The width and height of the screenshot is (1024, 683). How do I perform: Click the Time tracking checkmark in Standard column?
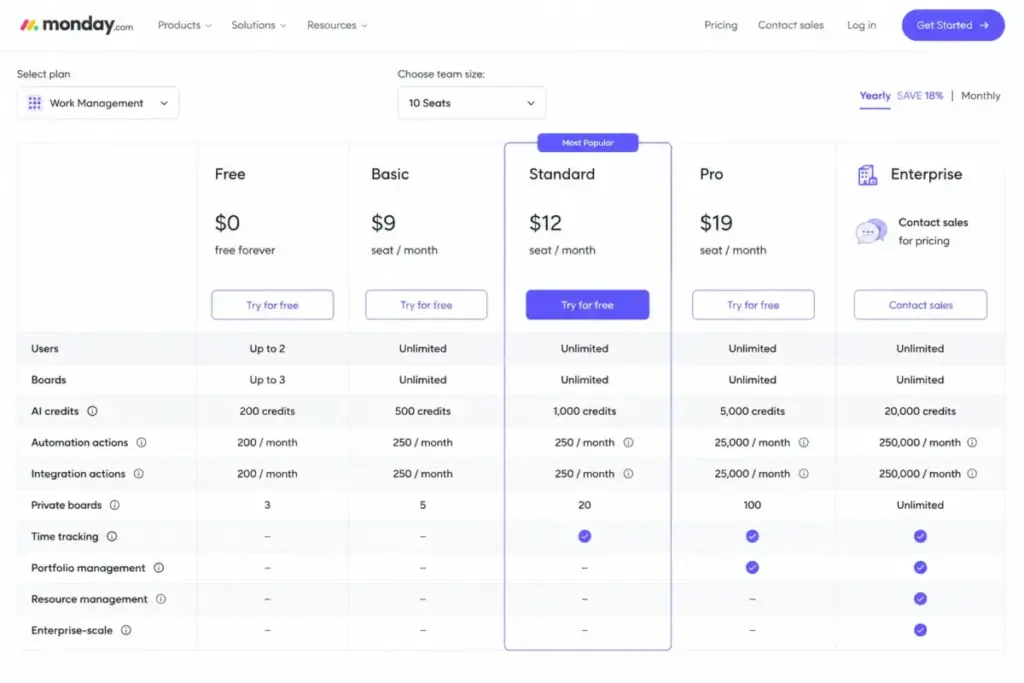(584, 536)
